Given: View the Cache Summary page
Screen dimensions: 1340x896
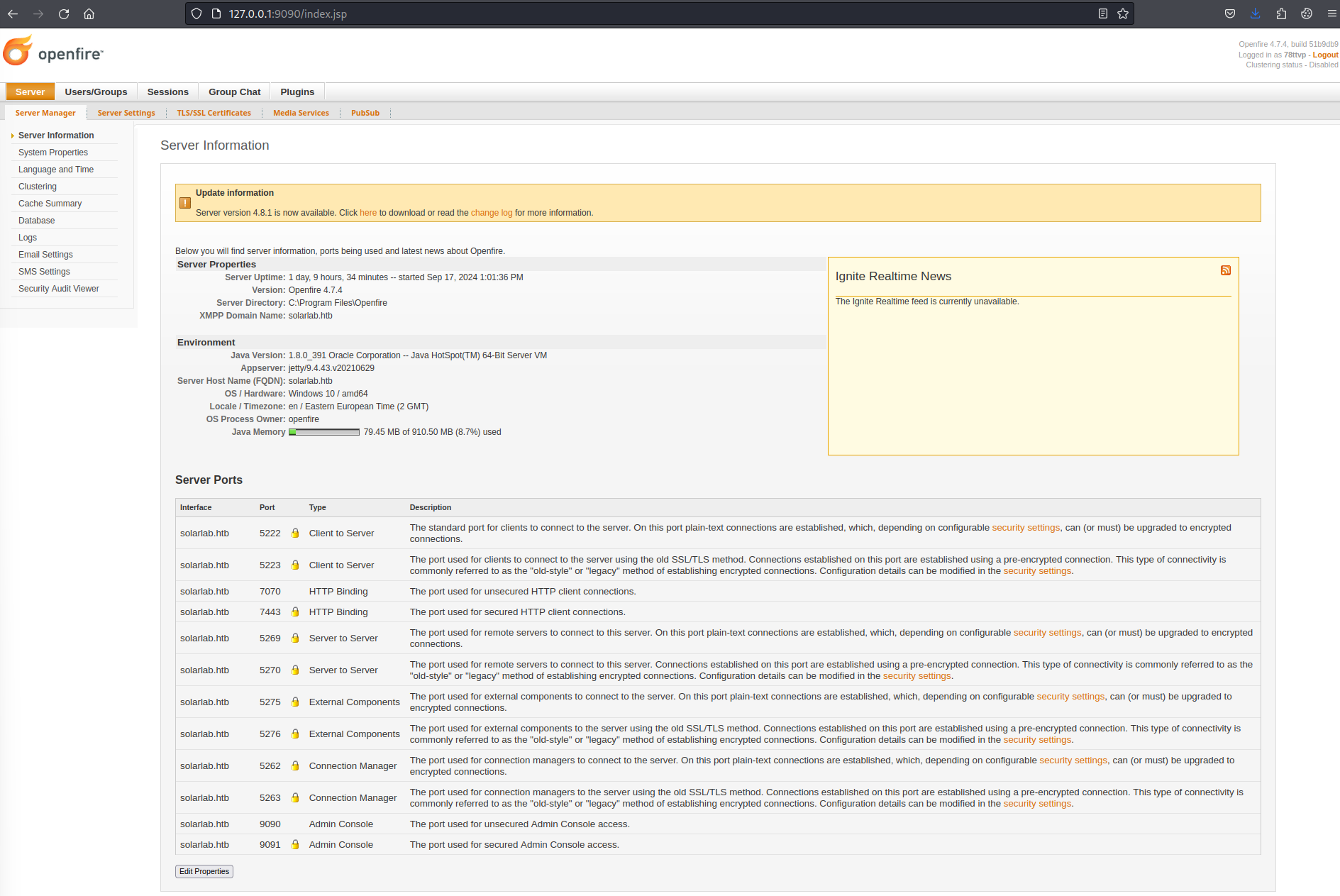Looking at the screenshot, I should [x=50, y=204].
